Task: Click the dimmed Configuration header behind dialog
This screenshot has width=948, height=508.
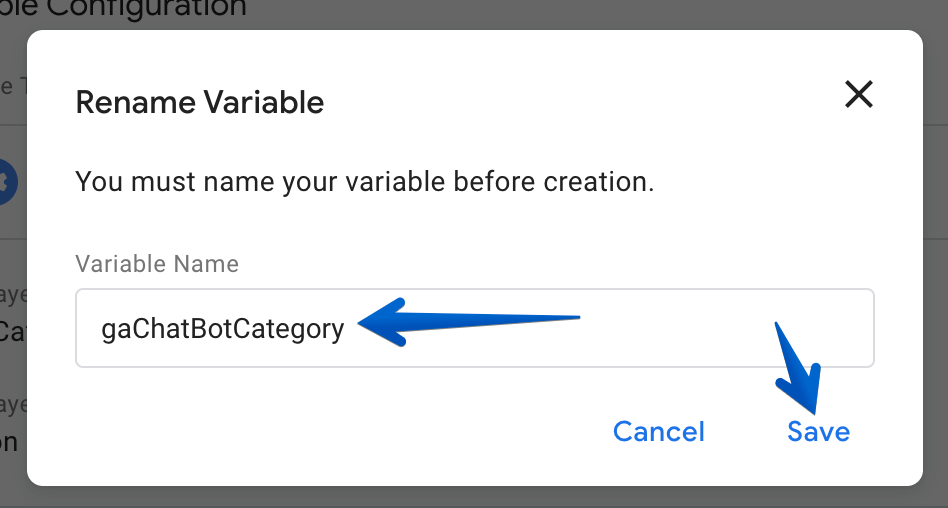Action: (x=123, y=8)
